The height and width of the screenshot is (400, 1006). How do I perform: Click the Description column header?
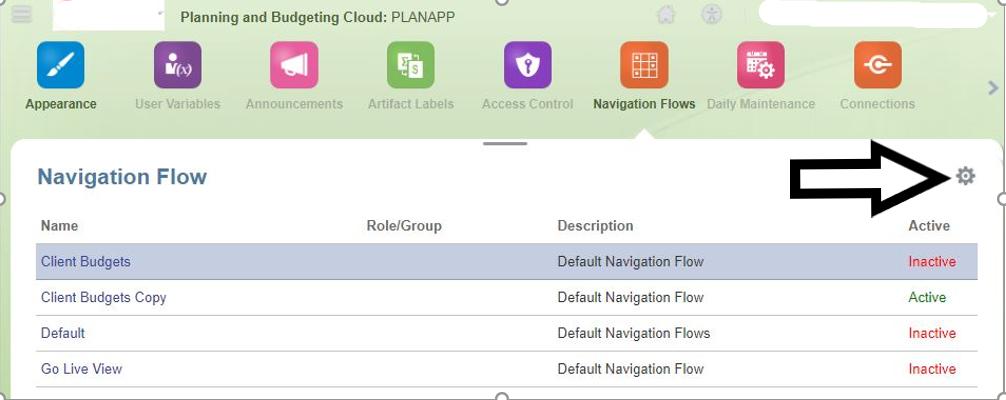pyautogui.click(x=595, y=226)
